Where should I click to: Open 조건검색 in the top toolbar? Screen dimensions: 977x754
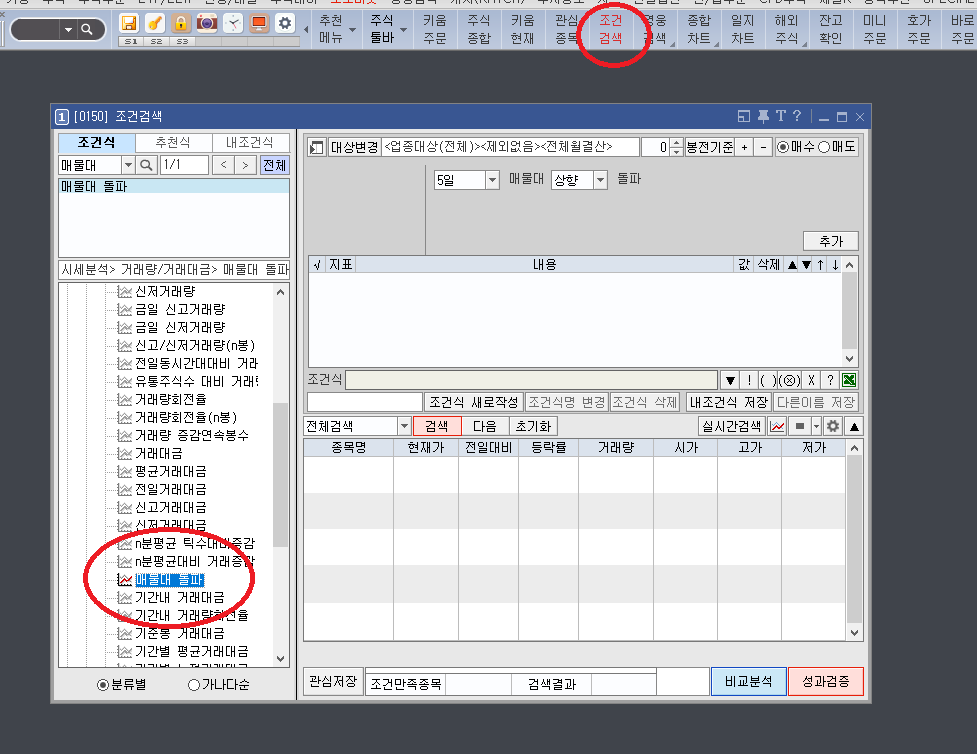click(611, 29)
